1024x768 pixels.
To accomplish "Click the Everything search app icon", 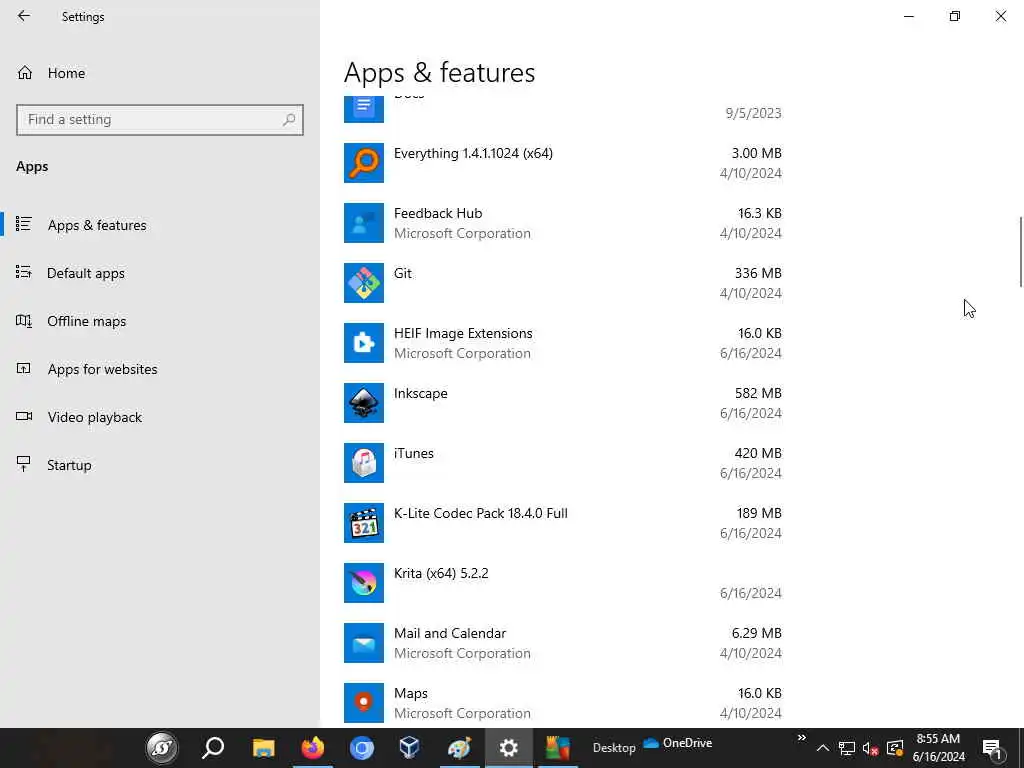I will pos(364,163).
